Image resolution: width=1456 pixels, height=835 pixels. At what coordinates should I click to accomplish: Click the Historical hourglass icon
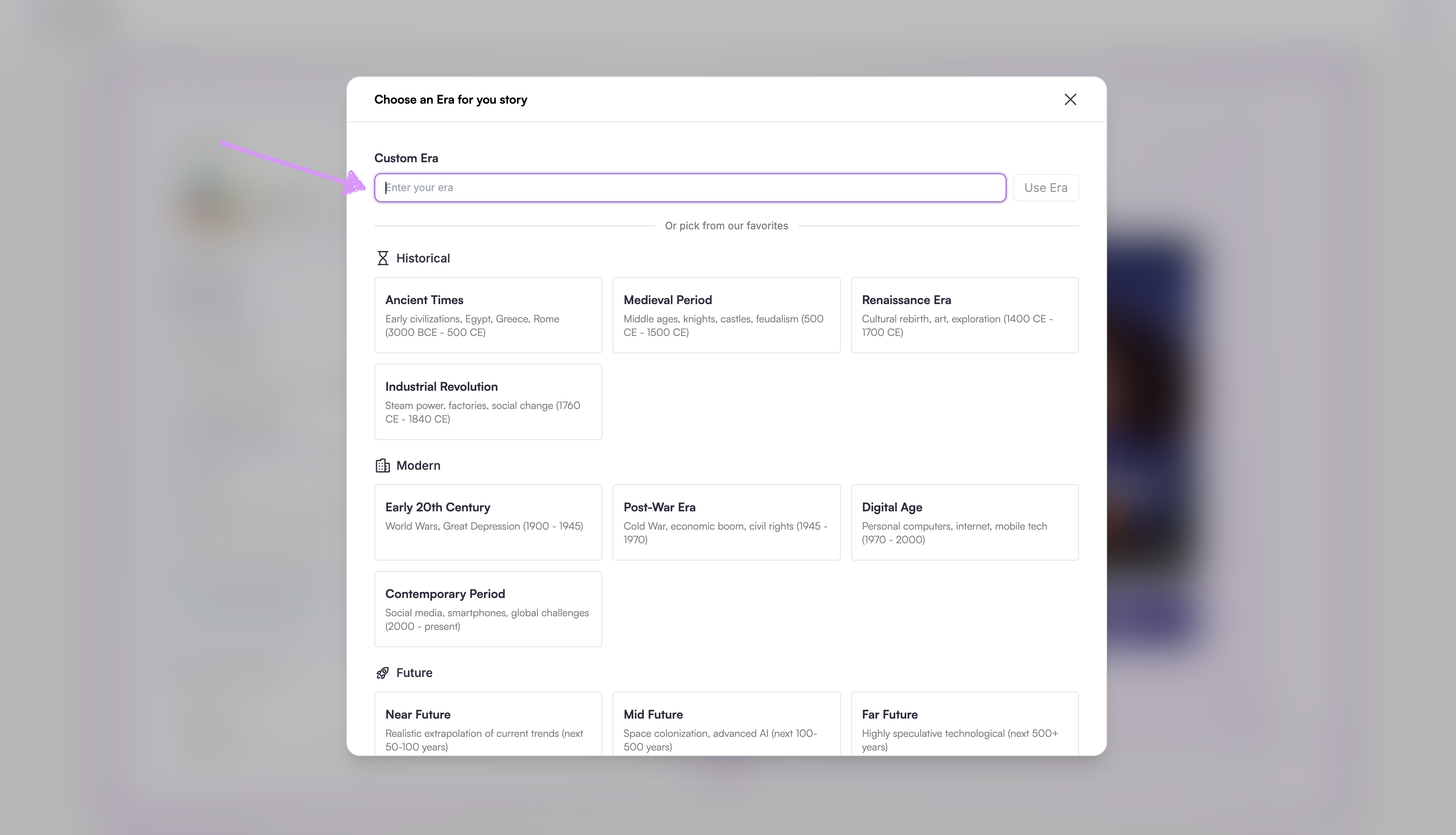(x=382, y=258)
